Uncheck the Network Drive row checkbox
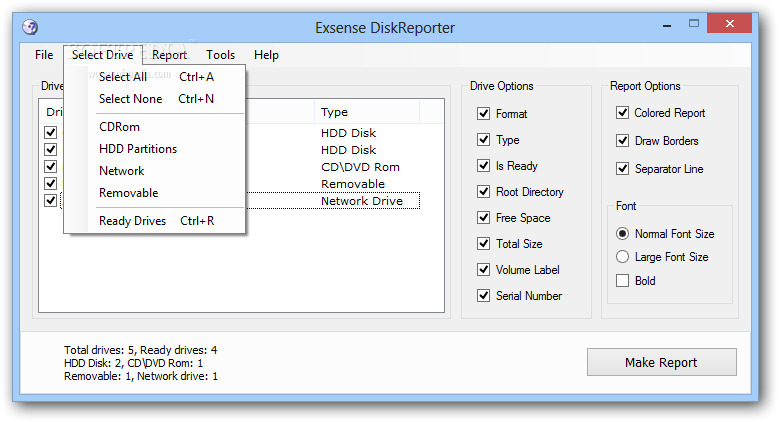This screenshot has width=779, height=422. 51,200
